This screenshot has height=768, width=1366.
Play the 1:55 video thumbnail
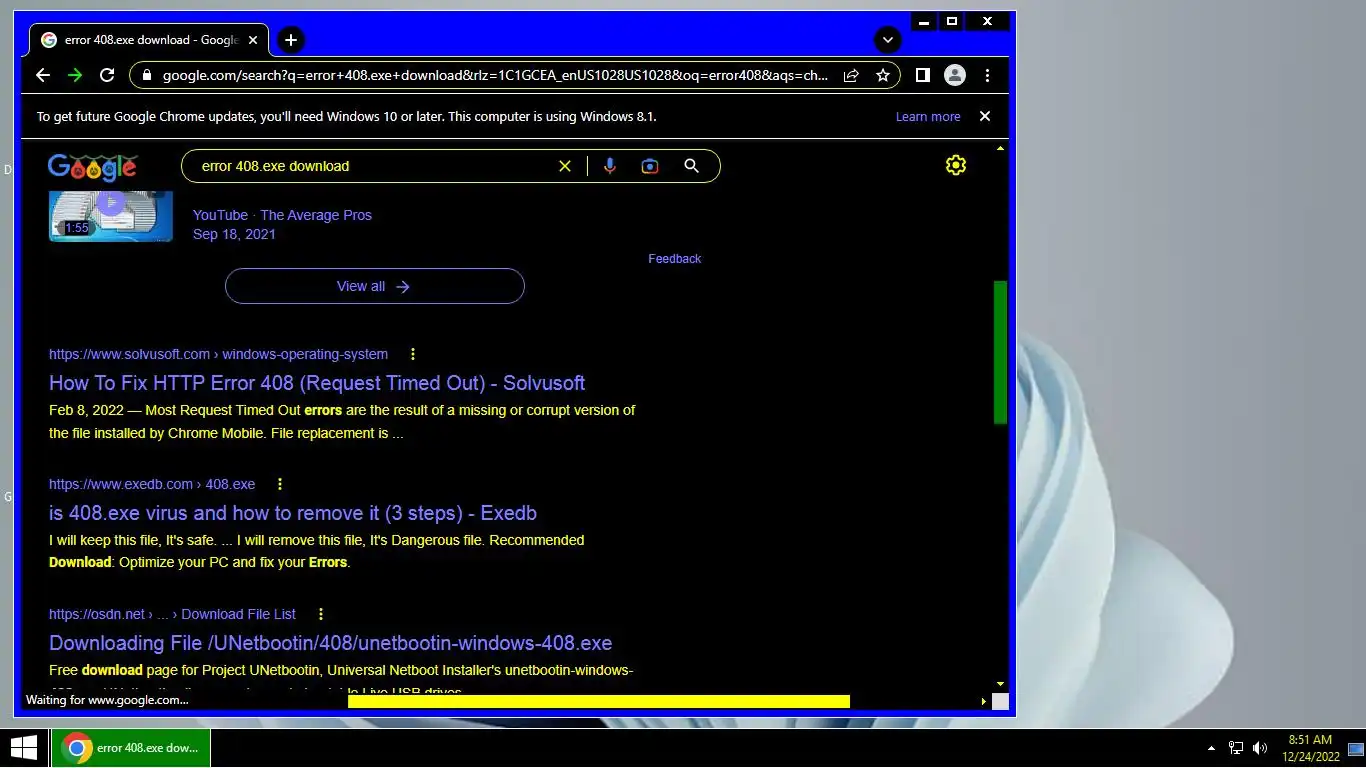111,214
